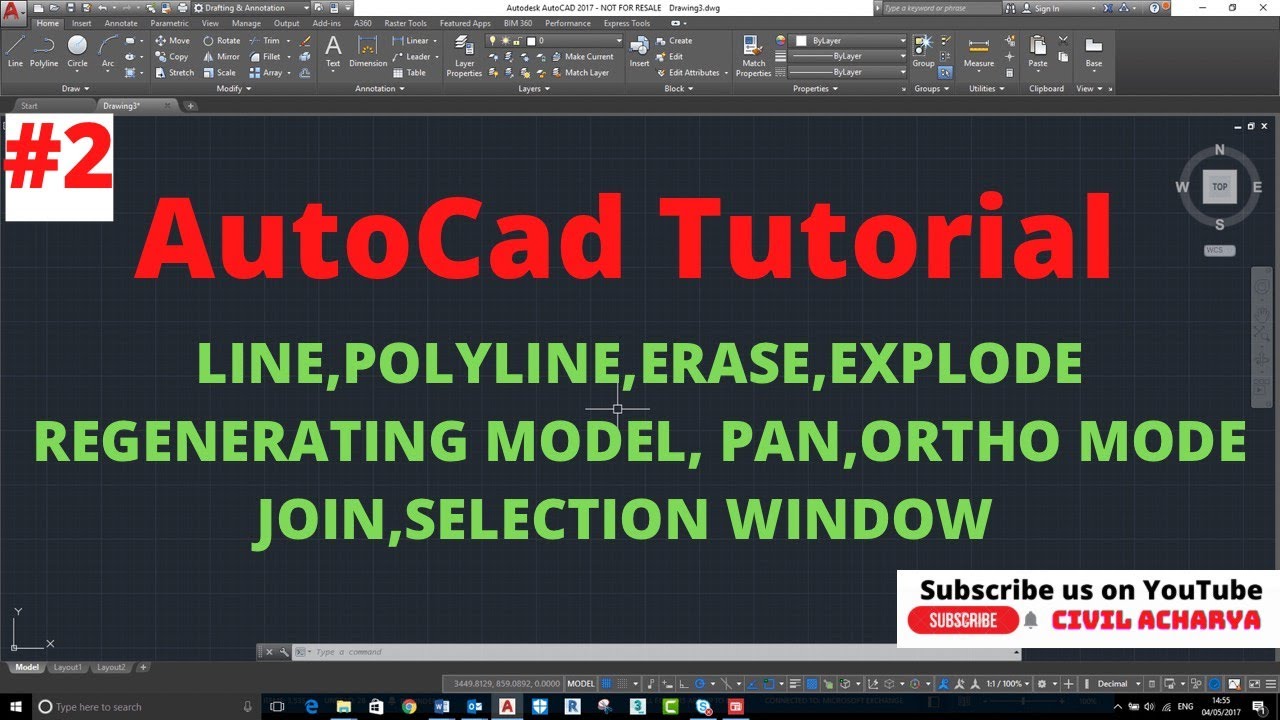Toggle MODEL space button in status bar
Image resolution: width=1280 pixels, height=720 pixels.
581,684
